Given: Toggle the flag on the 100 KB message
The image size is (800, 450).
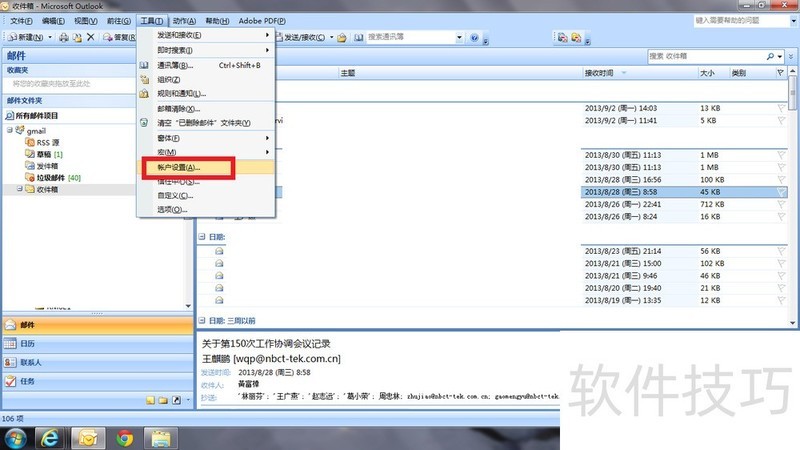Looking at the screenshot, I should pos(781,180).
